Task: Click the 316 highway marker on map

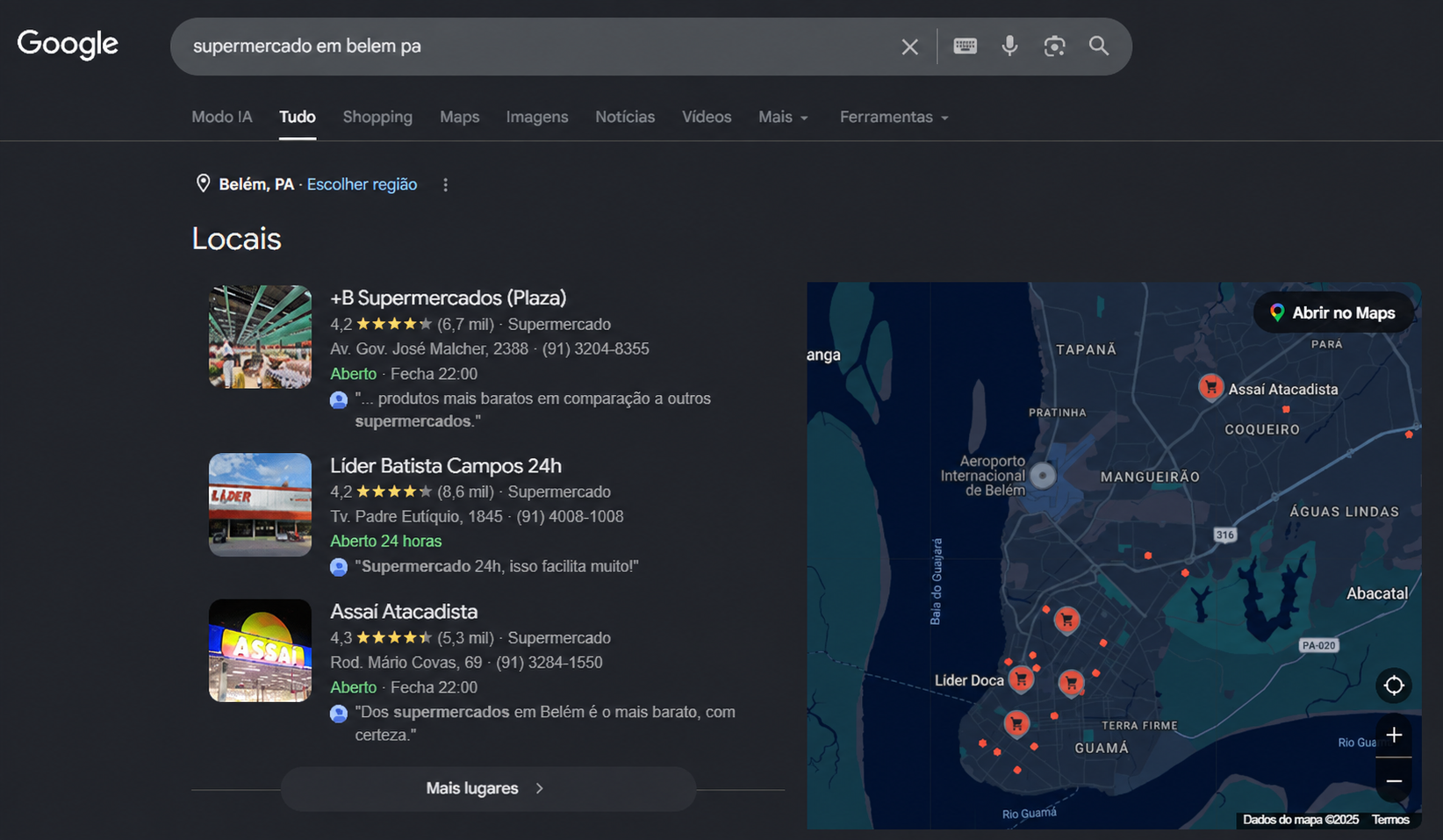Action: coord(1224,535)
